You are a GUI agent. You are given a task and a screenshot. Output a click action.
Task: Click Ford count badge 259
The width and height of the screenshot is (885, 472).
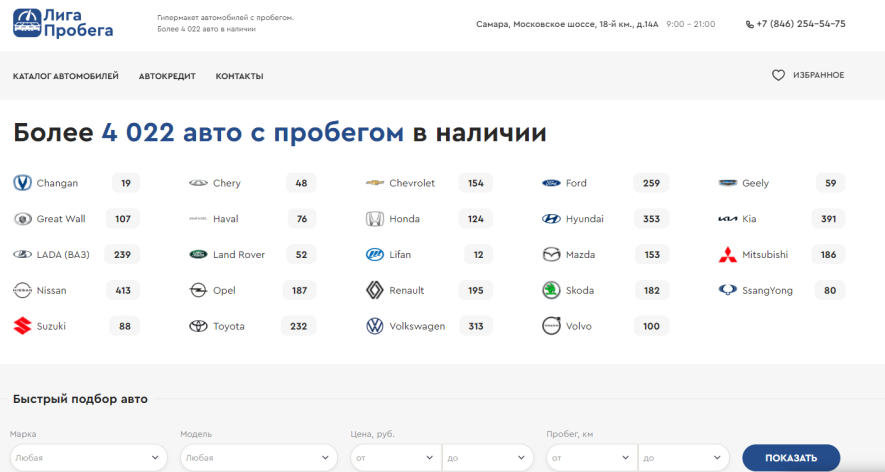(651, 183)
